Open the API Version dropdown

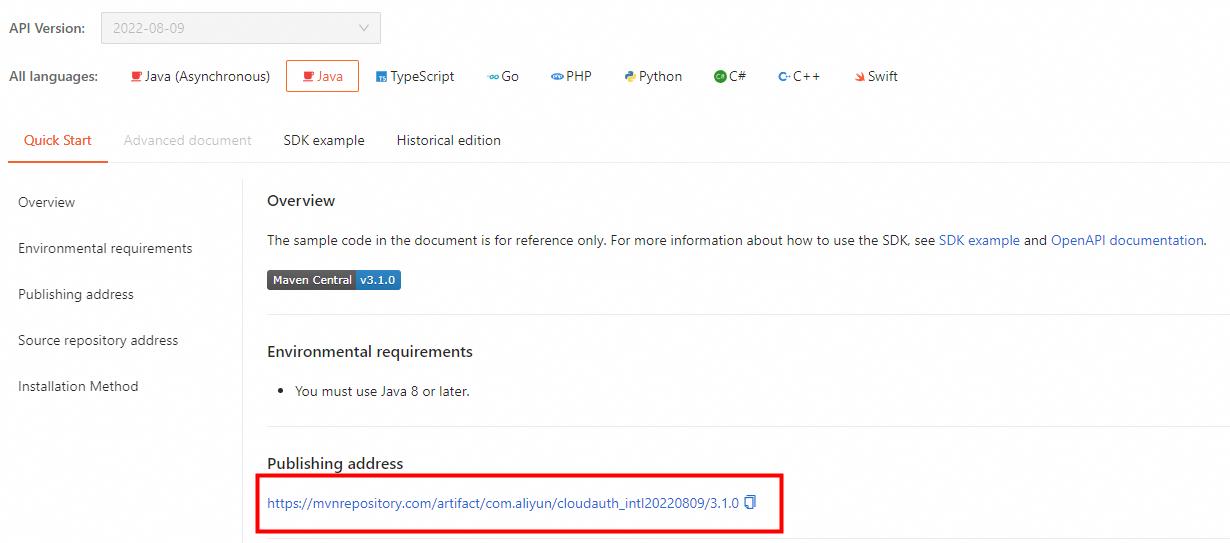240,28
